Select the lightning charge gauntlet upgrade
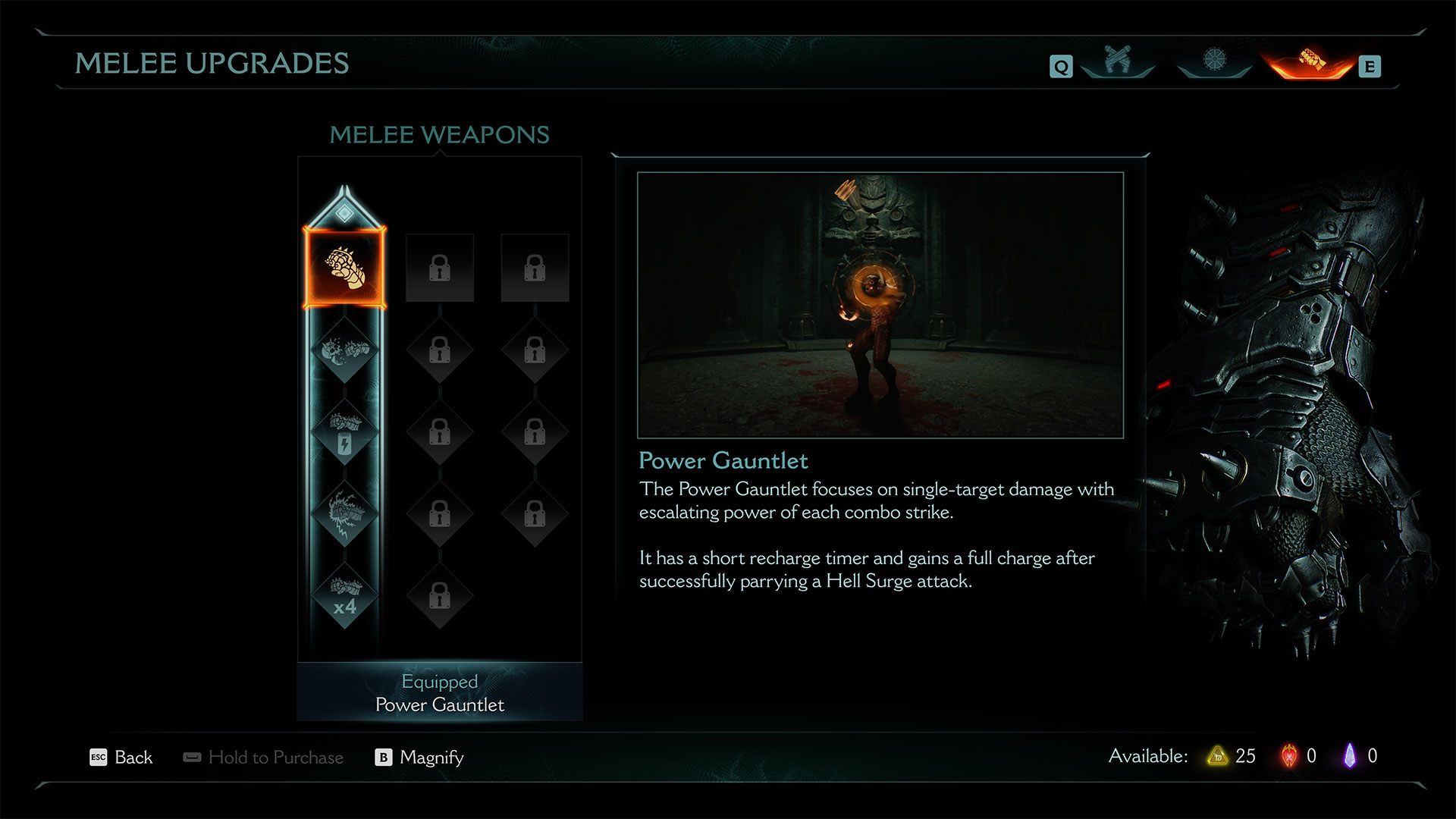 345,433
